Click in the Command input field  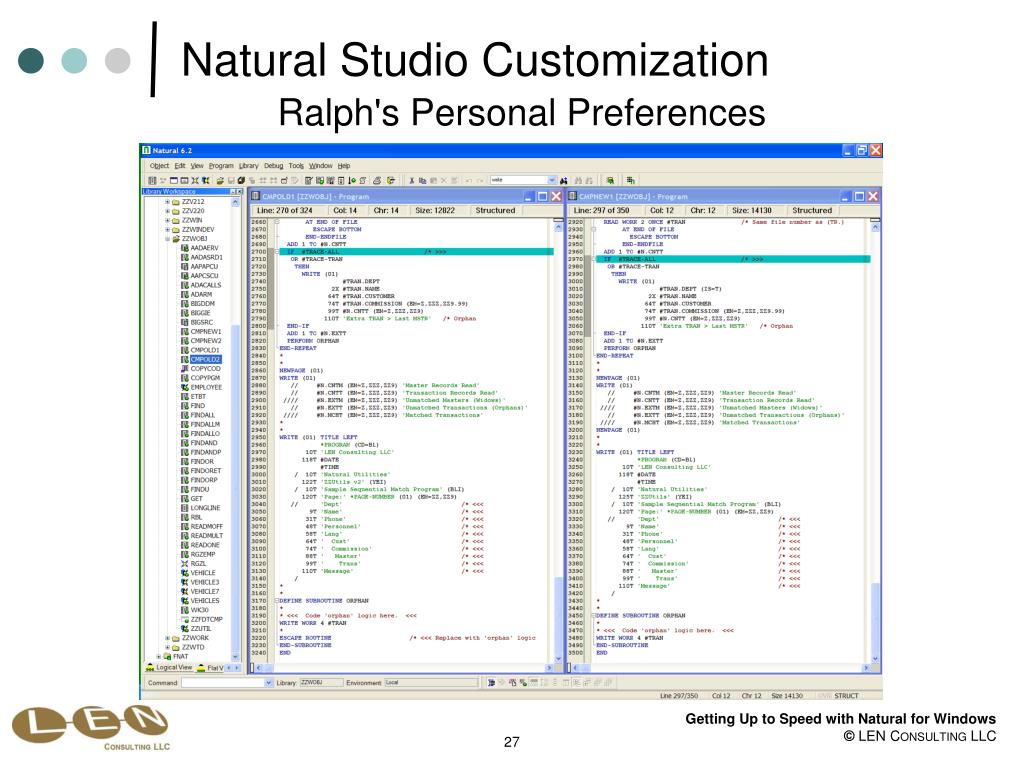tap(223, 682)
